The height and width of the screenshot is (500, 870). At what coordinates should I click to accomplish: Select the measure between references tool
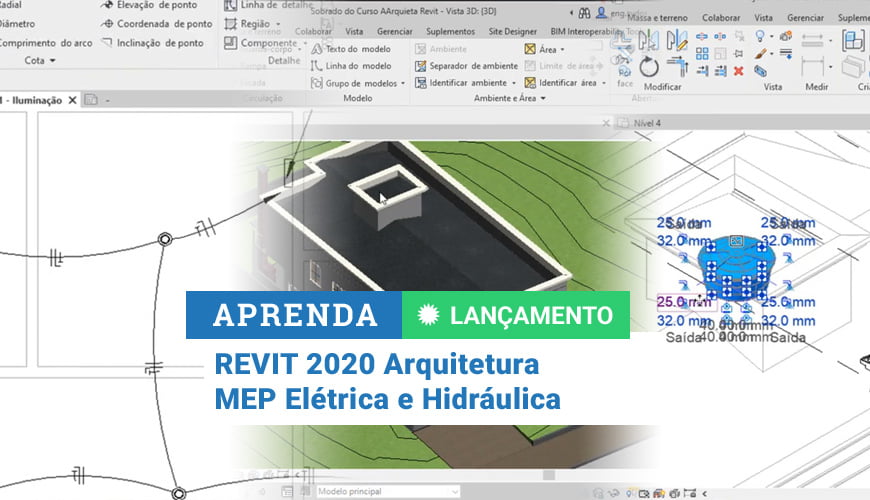812,67
